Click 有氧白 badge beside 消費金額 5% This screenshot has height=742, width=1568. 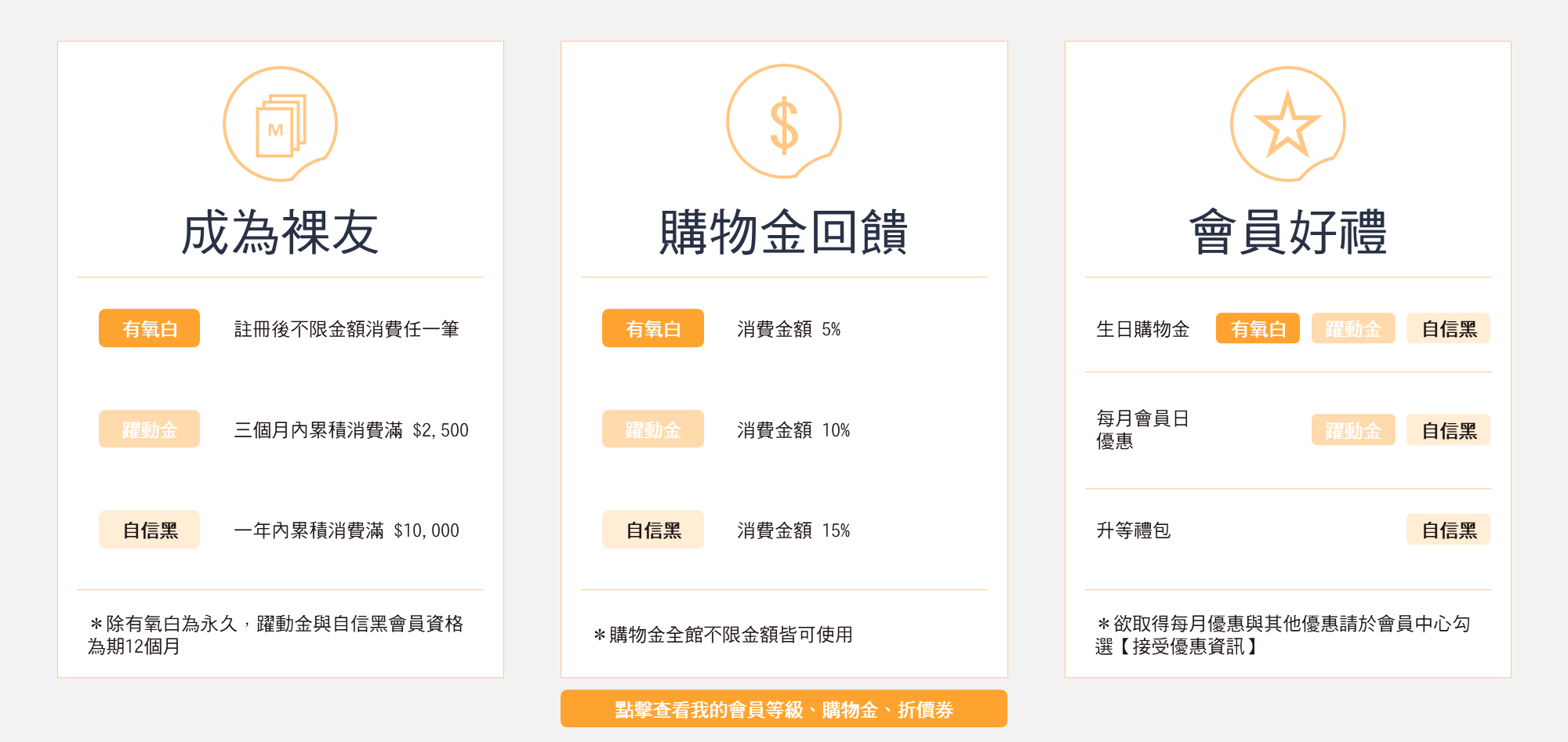(652, 328)
